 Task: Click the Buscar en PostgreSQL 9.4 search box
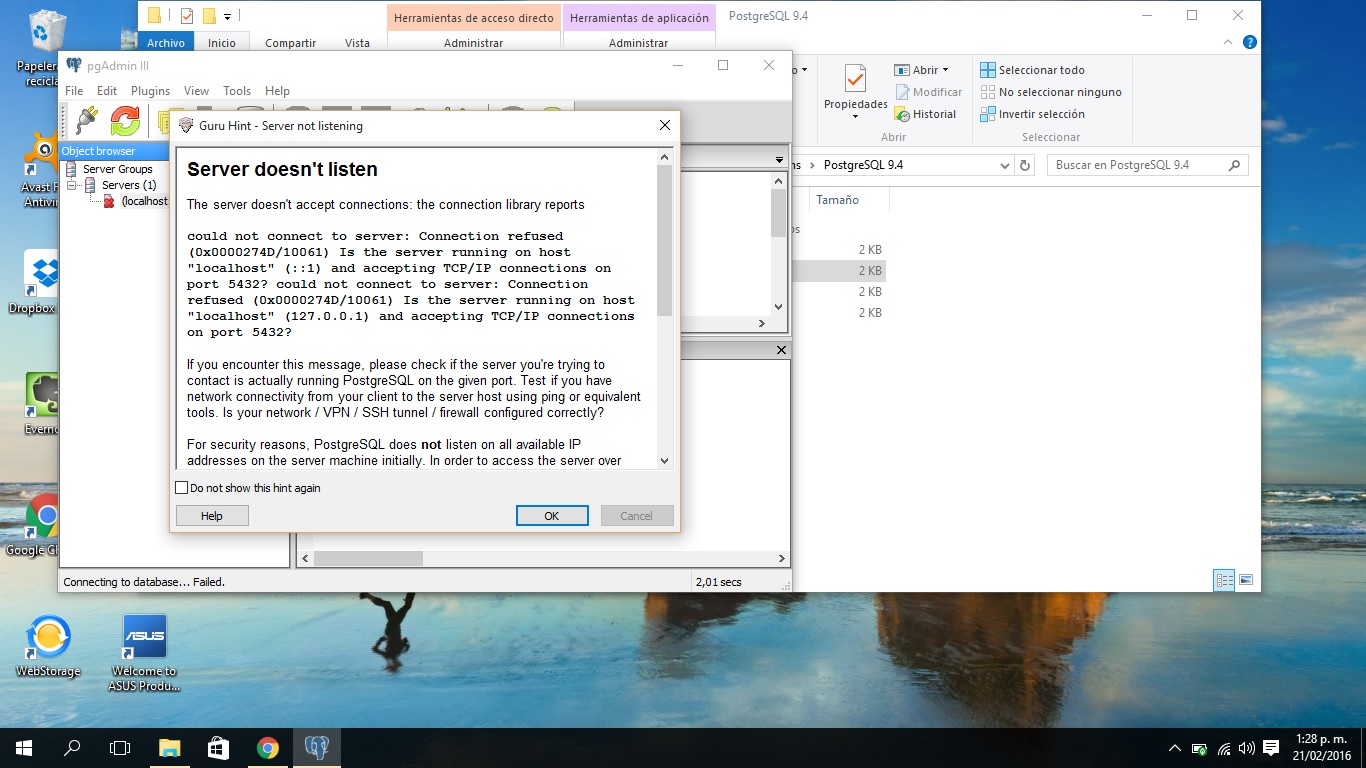coord(1138,165)
